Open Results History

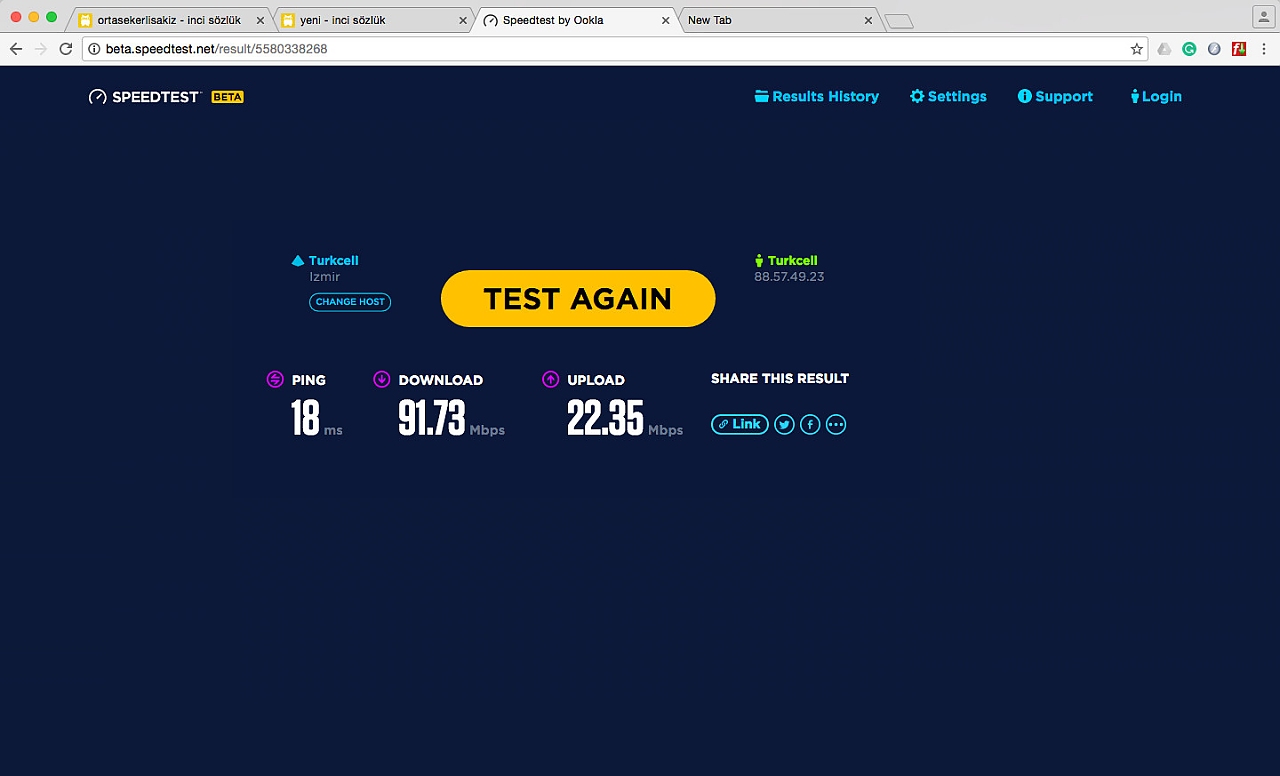pyautogui.click(x=817, y=96)
